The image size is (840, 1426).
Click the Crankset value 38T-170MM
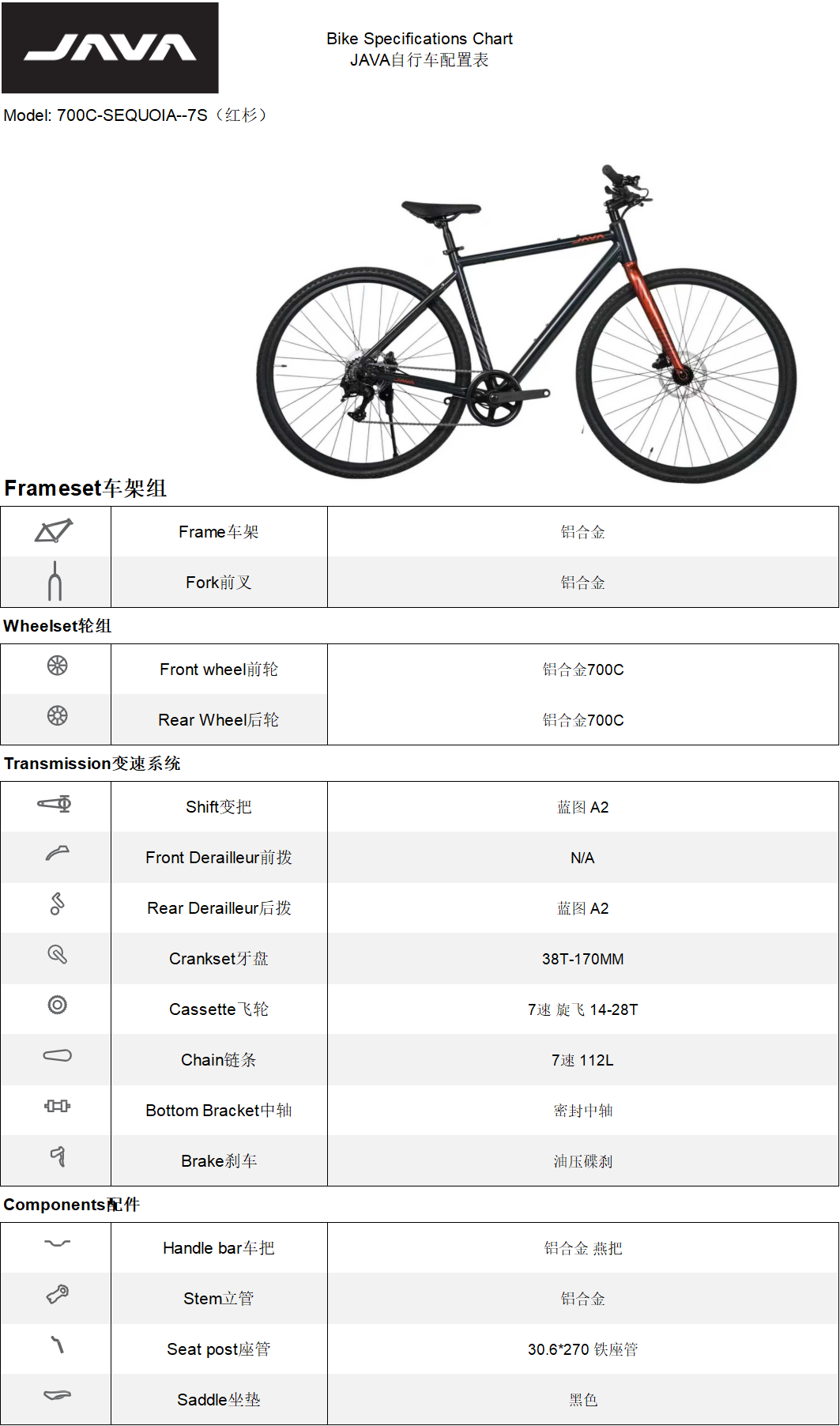coord(582,959)
